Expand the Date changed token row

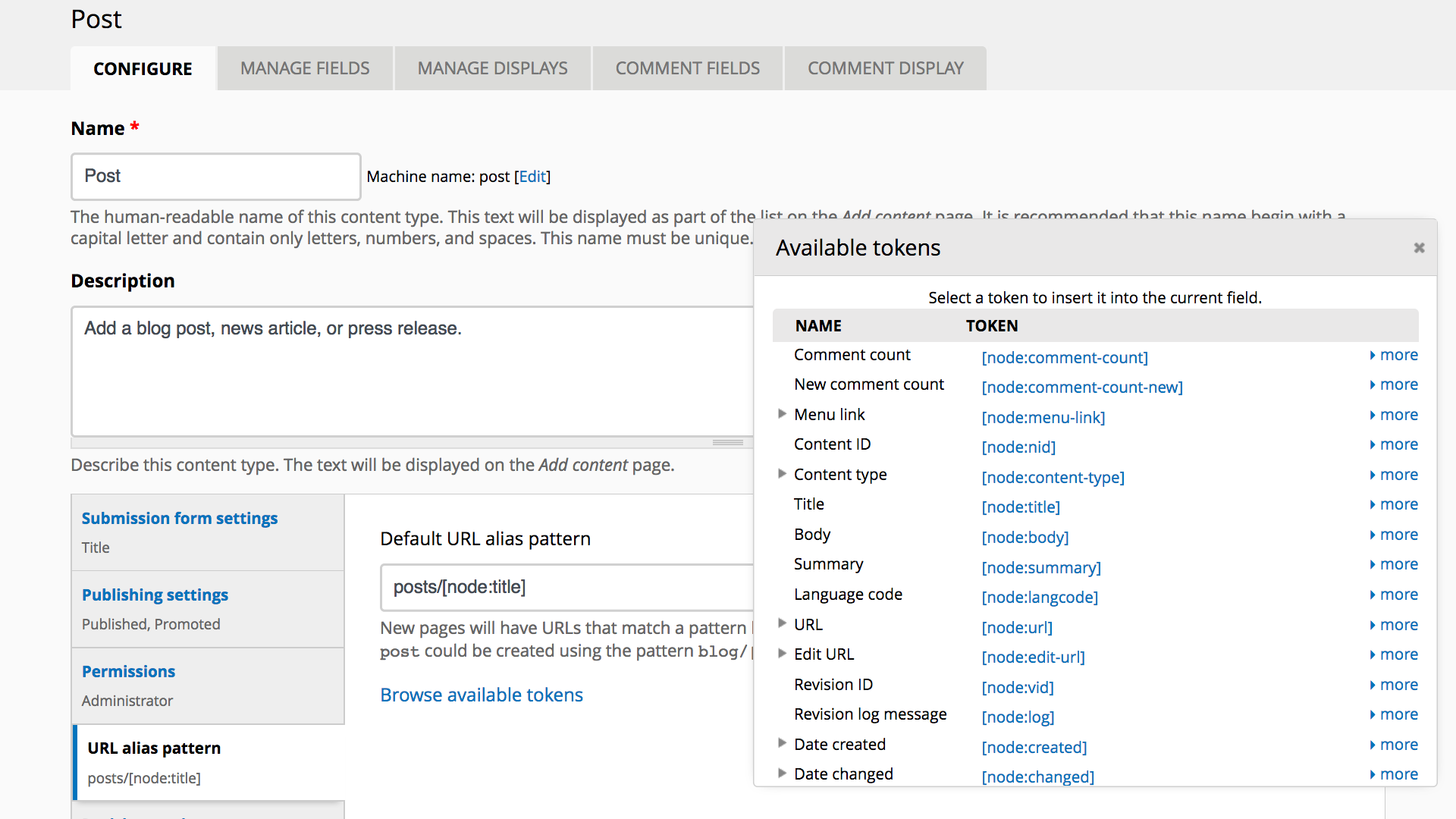pyautogui.click(x=782, y=773)
